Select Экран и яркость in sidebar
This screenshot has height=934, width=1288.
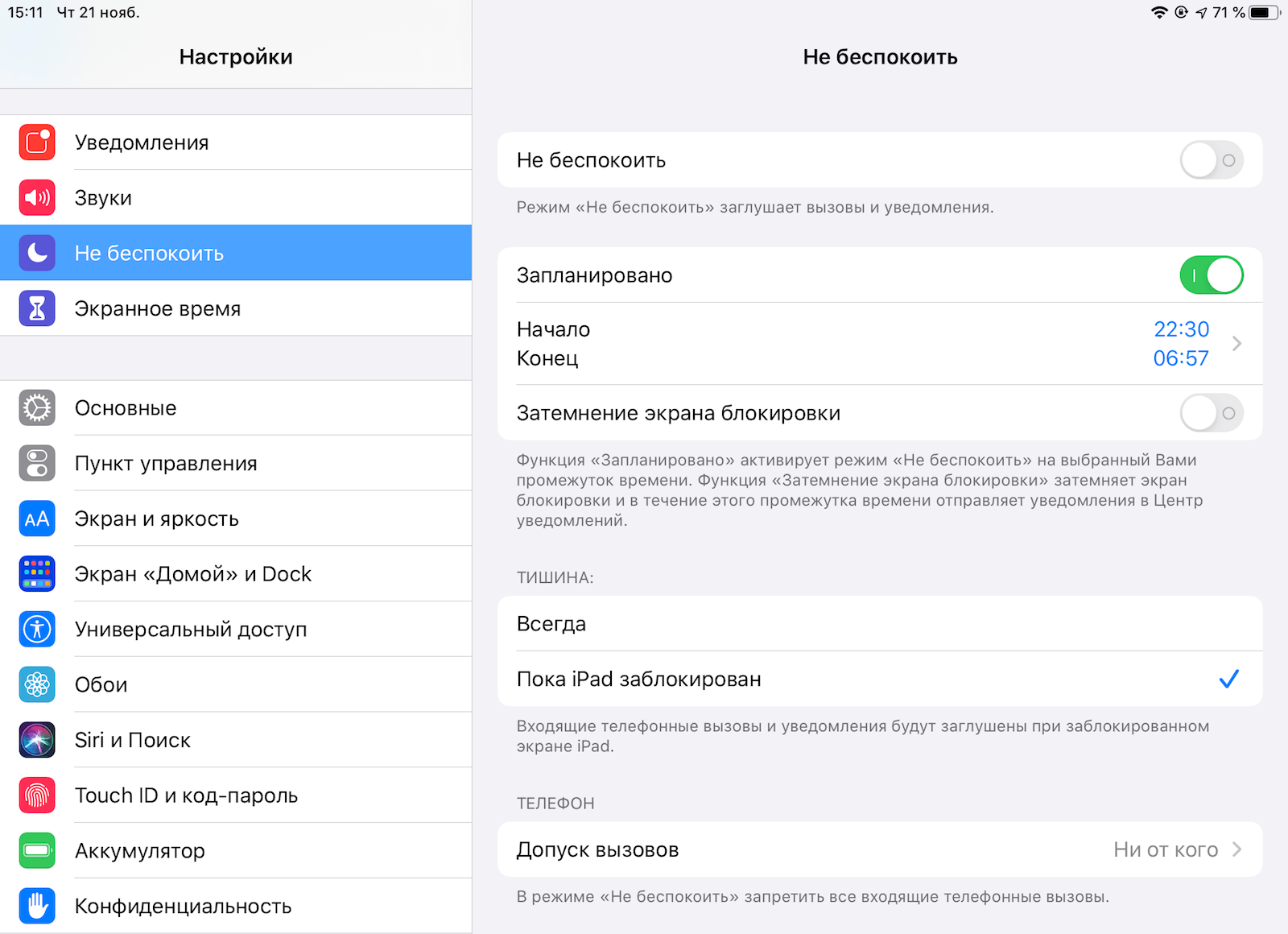click(x=157, y=519)
